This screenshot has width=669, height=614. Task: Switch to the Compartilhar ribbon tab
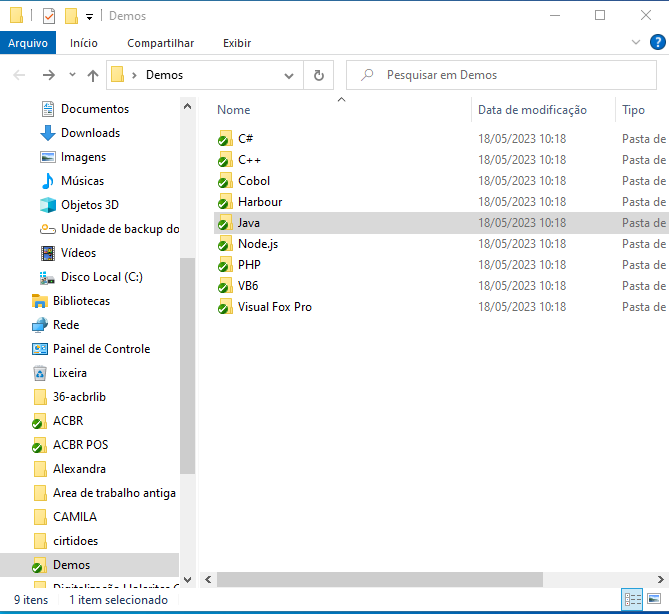point(160,43)
